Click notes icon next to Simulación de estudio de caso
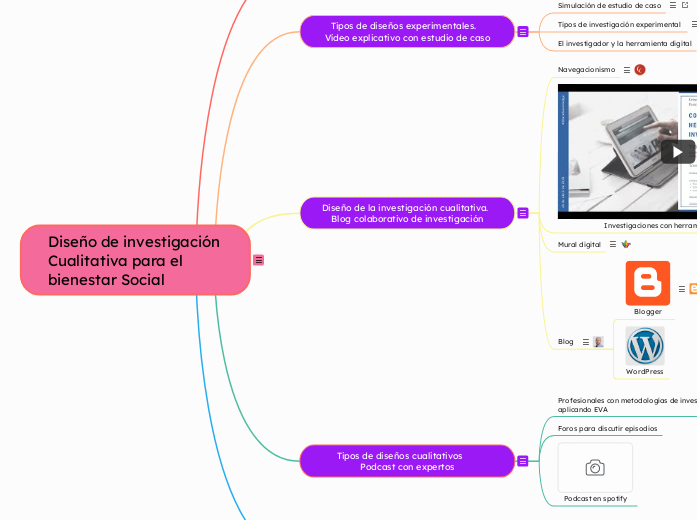 point(673,5)
